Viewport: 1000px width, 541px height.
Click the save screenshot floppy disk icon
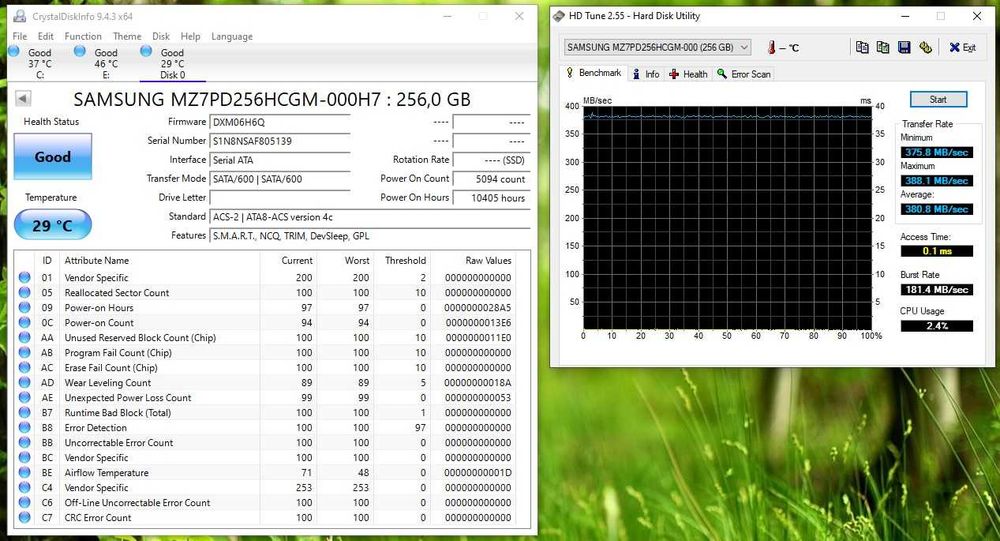[x=904, y=47]
